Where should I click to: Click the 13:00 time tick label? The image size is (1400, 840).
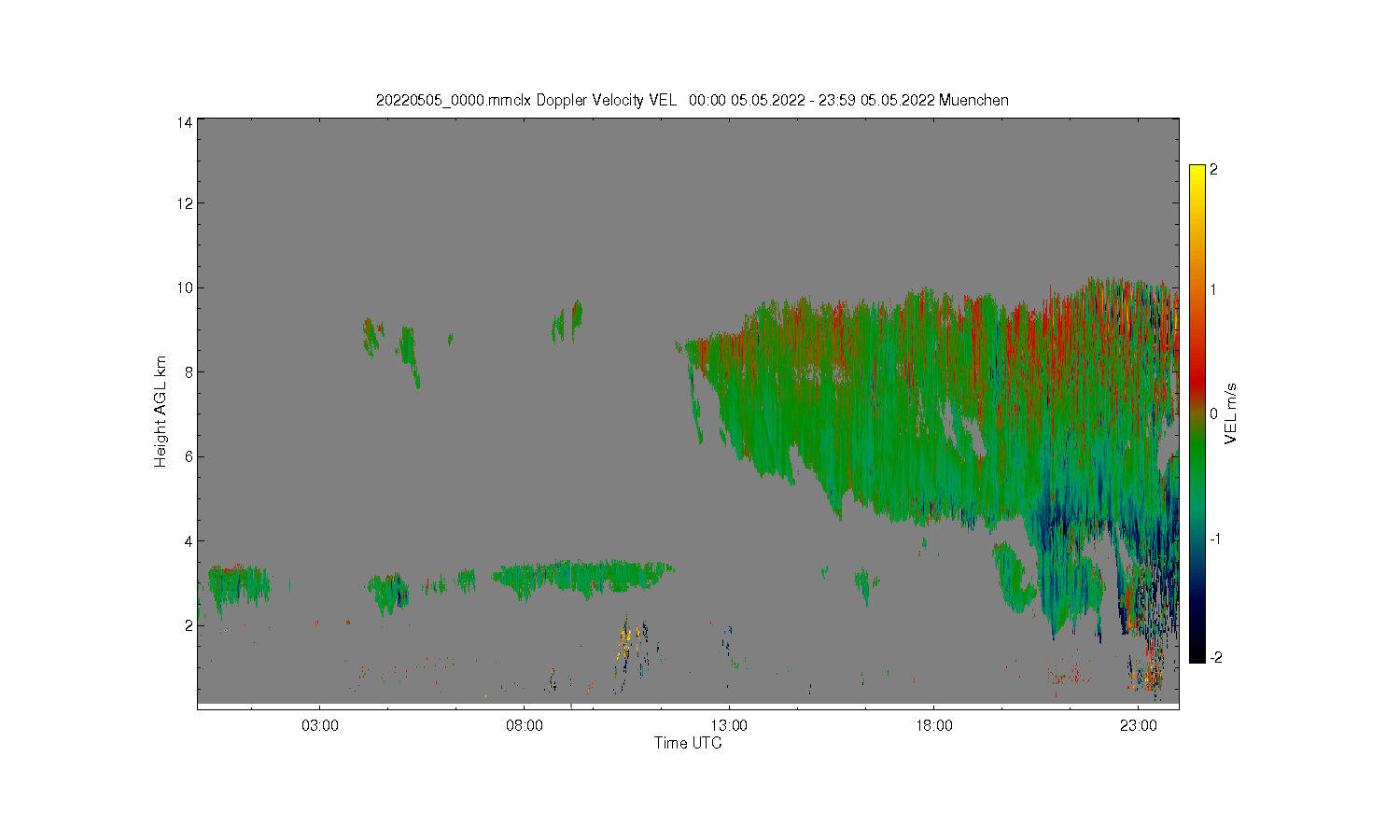coord(729,725)
